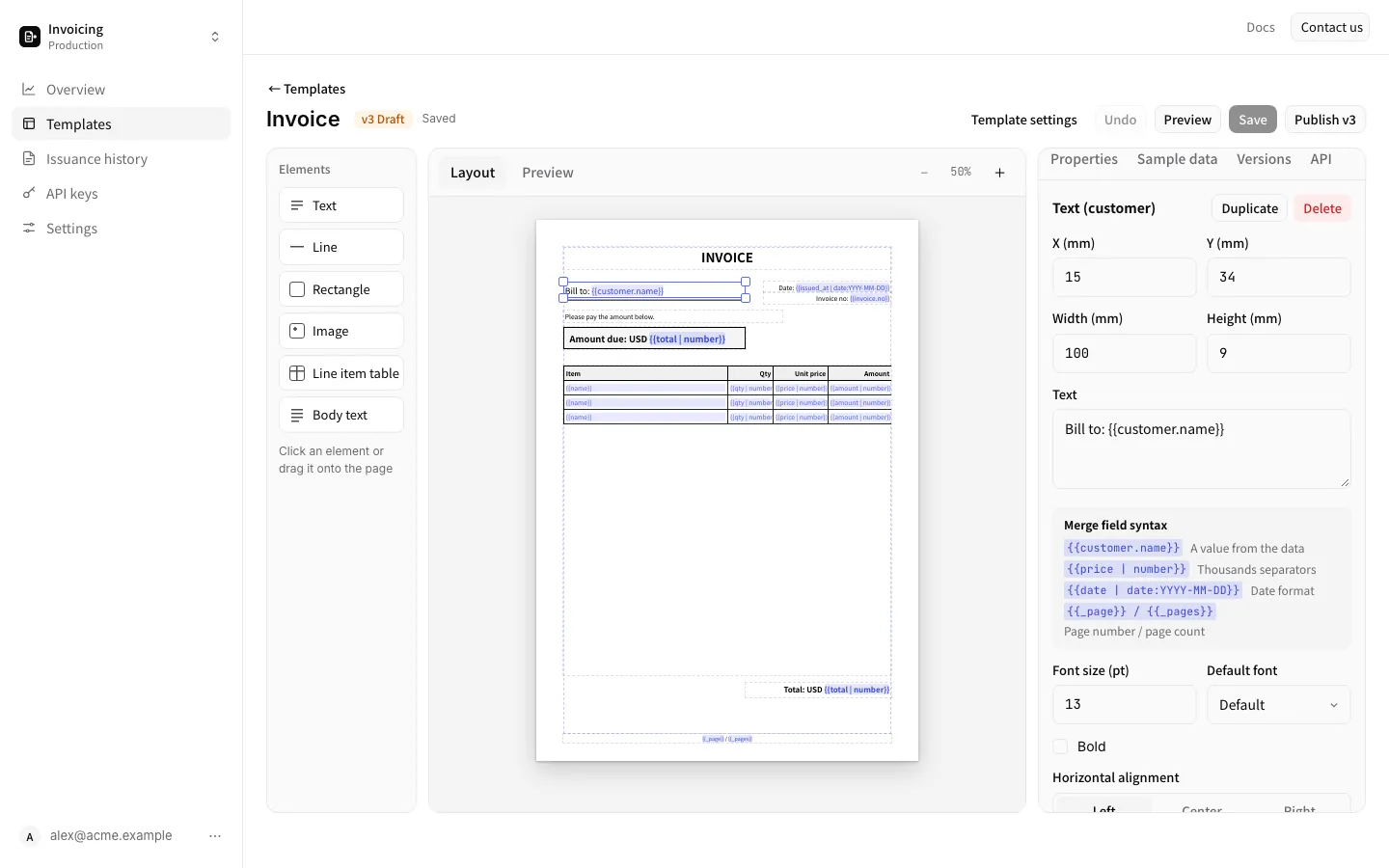This screenshot has width=1389, height=868.
Task: Add a Line item table element
Action: (x=341, y=373)
